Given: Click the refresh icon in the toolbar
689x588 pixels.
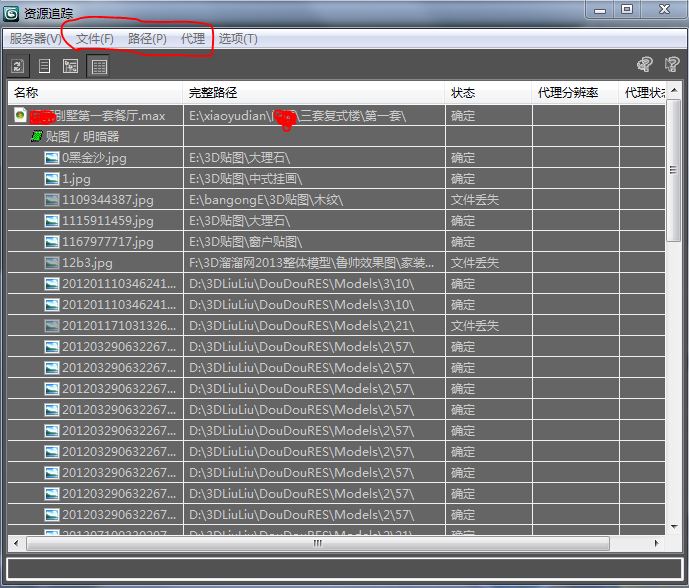Looking at the screenshot, I should 18,66.
